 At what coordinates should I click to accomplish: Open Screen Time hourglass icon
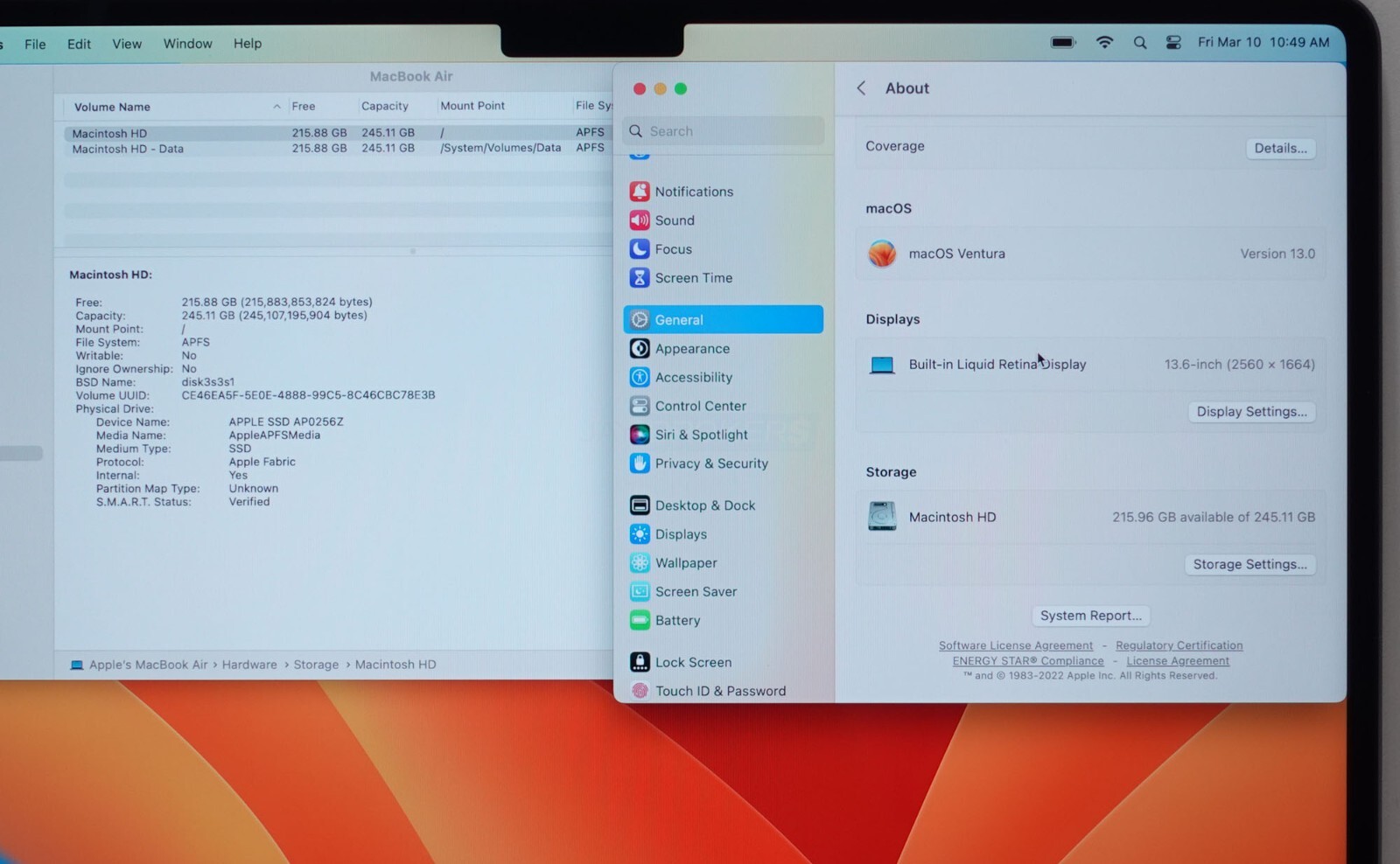640,278
